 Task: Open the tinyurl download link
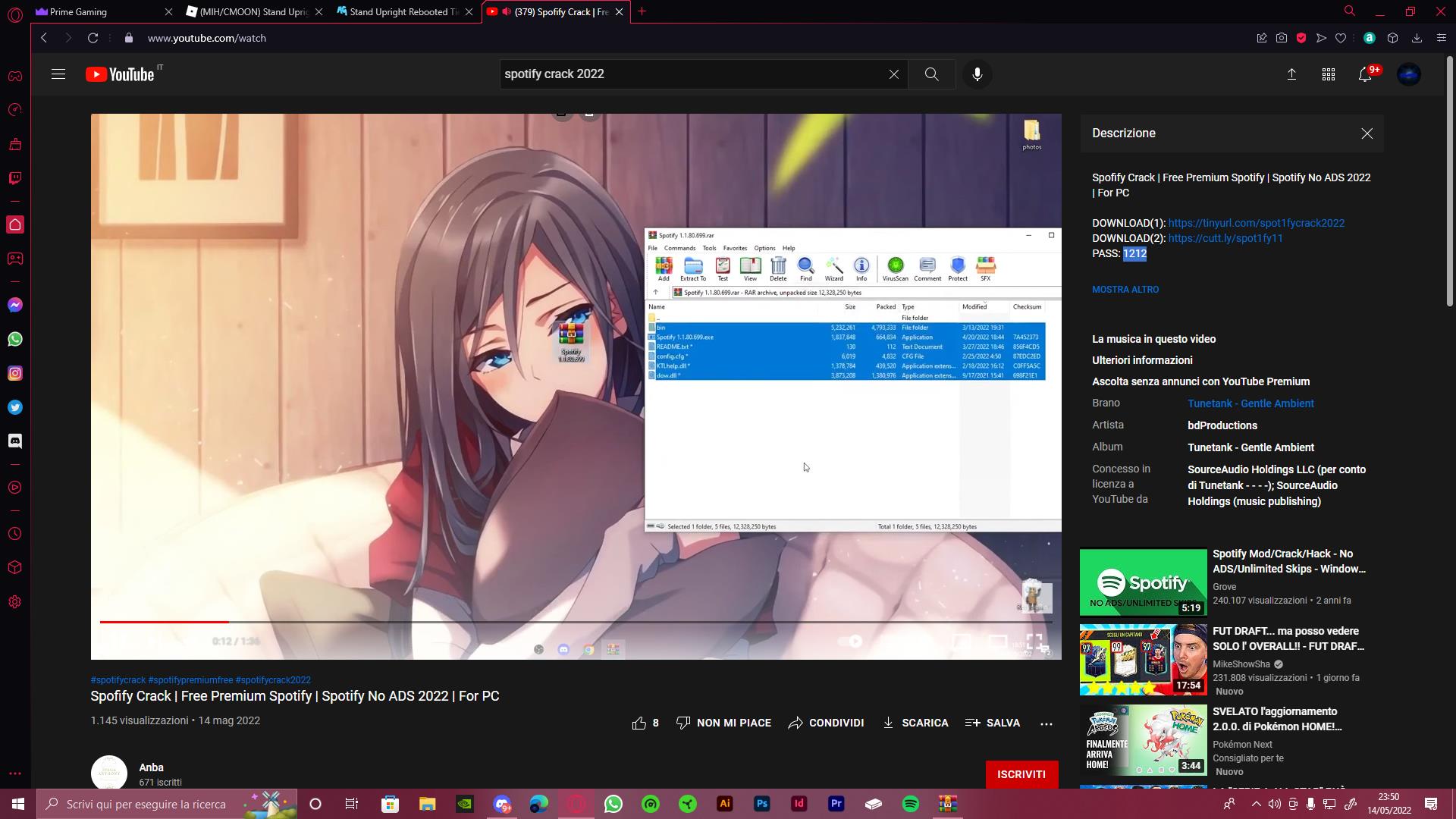(1256, 223)
